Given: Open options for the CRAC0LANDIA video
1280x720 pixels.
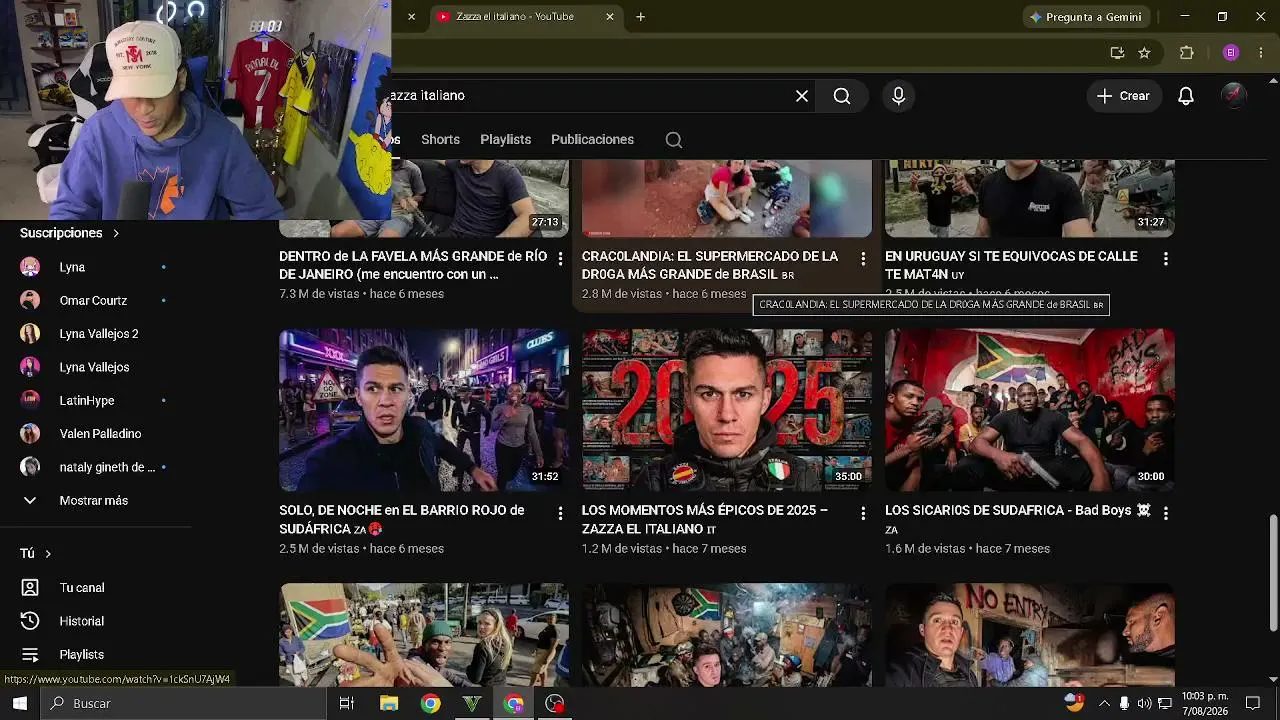Looking at the screenshot, I should click(863, 259).
